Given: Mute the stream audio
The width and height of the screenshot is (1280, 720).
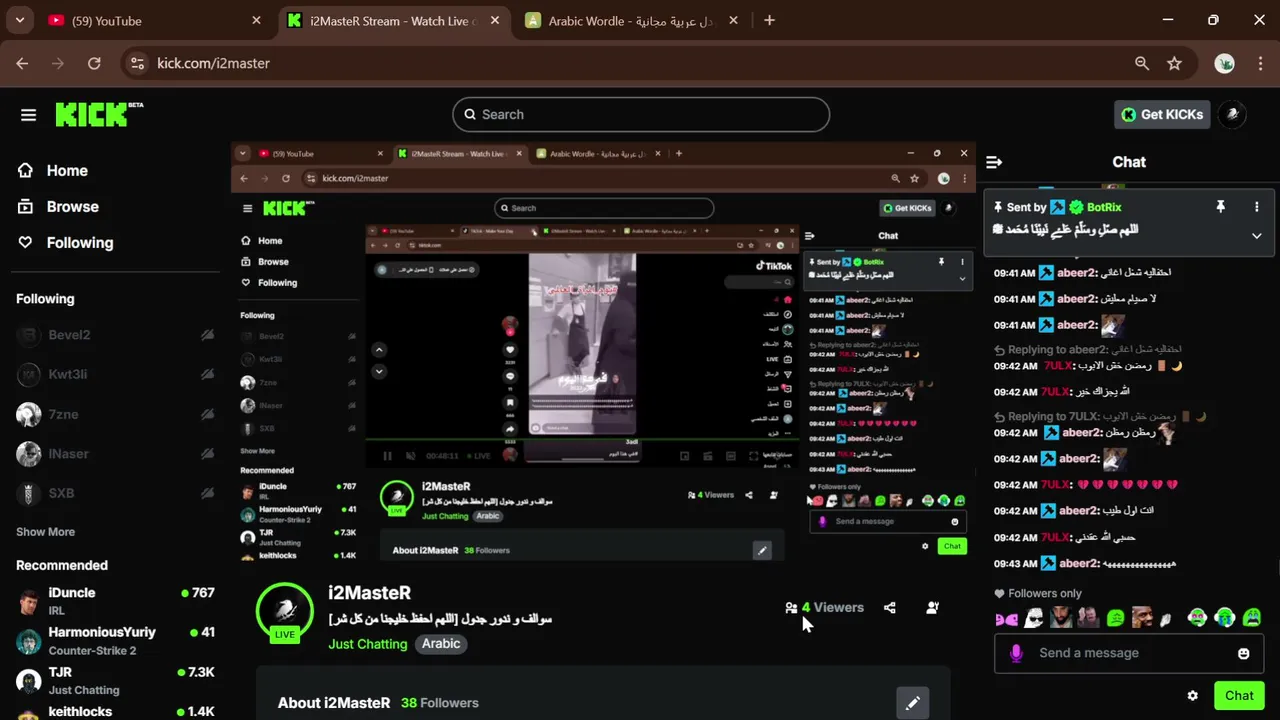Looking at the screenshot, I should (411, 456).
